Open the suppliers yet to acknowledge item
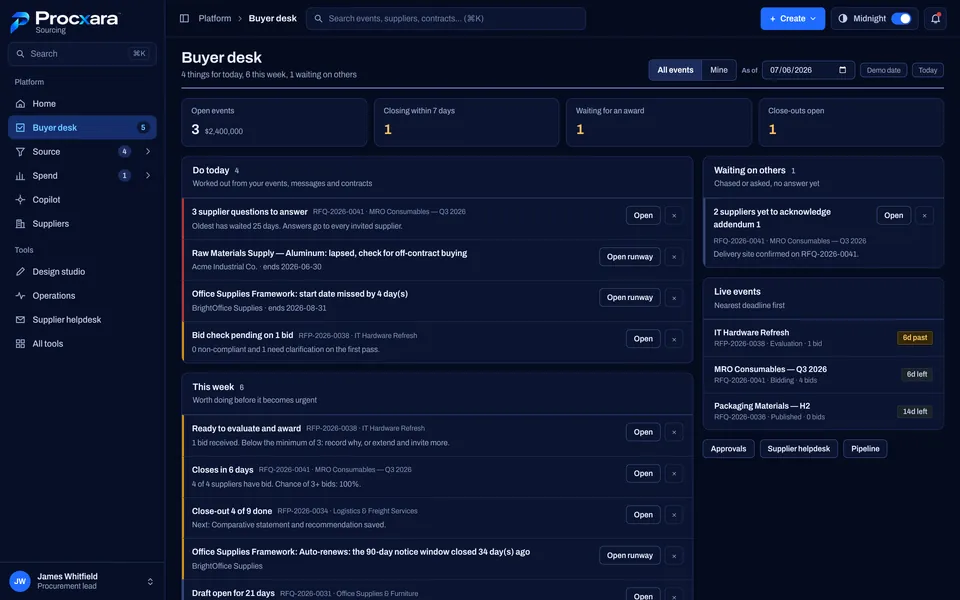 point(893,216)
